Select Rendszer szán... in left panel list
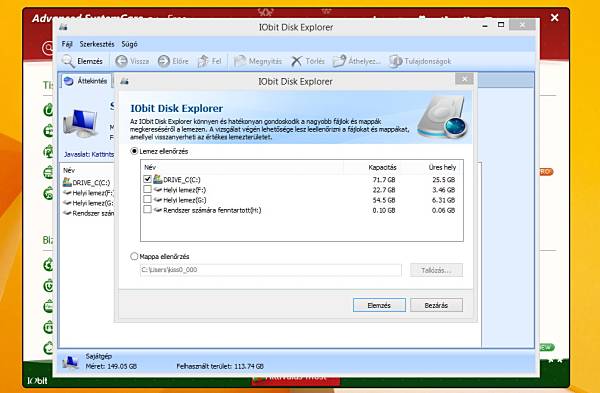 coord(88,214)
